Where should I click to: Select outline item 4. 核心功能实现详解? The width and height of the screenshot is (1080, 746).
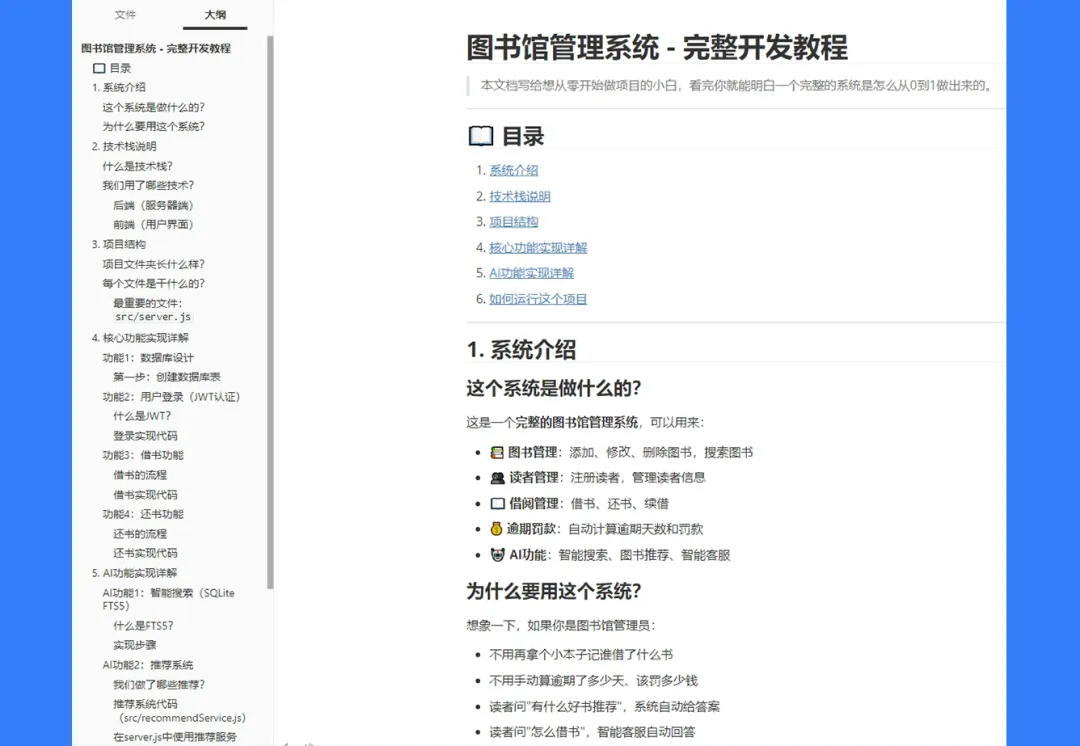point(140,338)
